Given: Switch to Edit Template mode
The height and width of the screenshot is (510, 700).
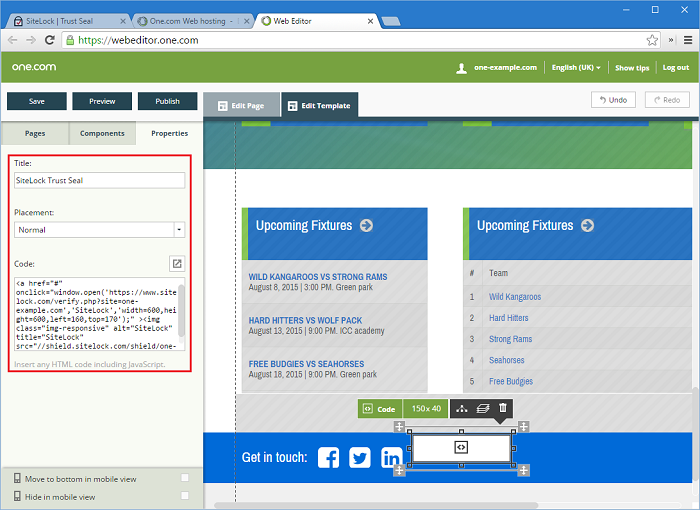Looking at the screenshot, I should coord(319,105).
